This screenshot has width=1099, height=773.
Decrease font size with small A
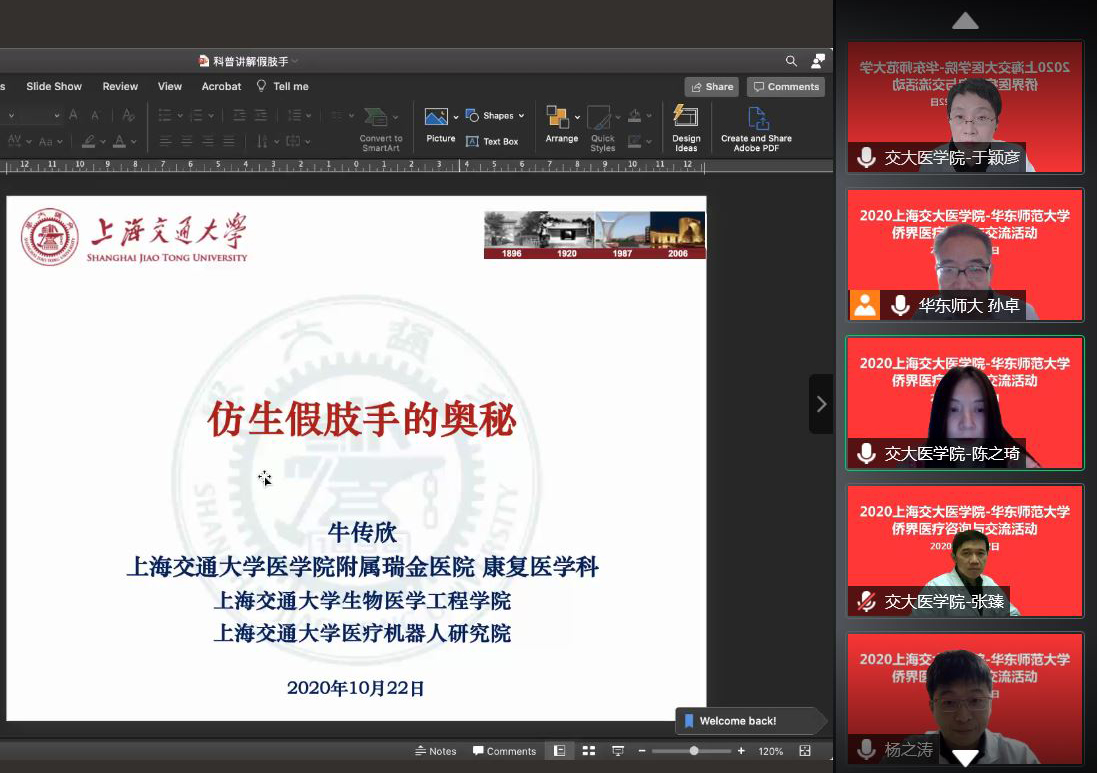pos(95,116)
